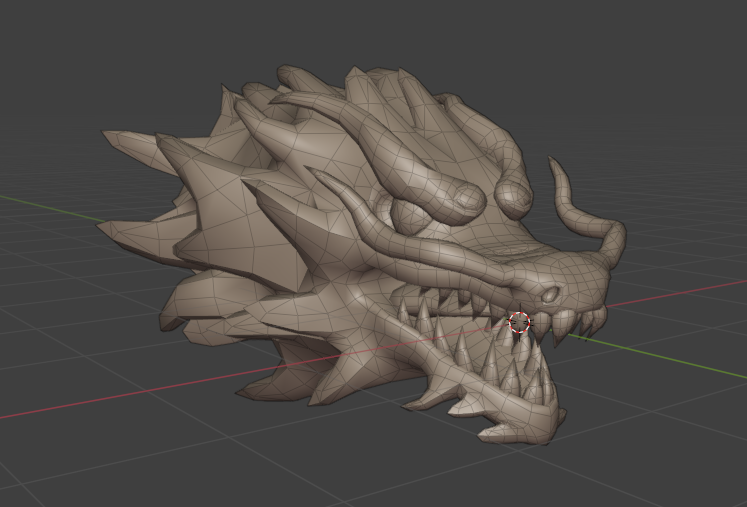Click the dragon's spherical eyeball
Screen dimensions: 747x507
[x=411, y=215]
